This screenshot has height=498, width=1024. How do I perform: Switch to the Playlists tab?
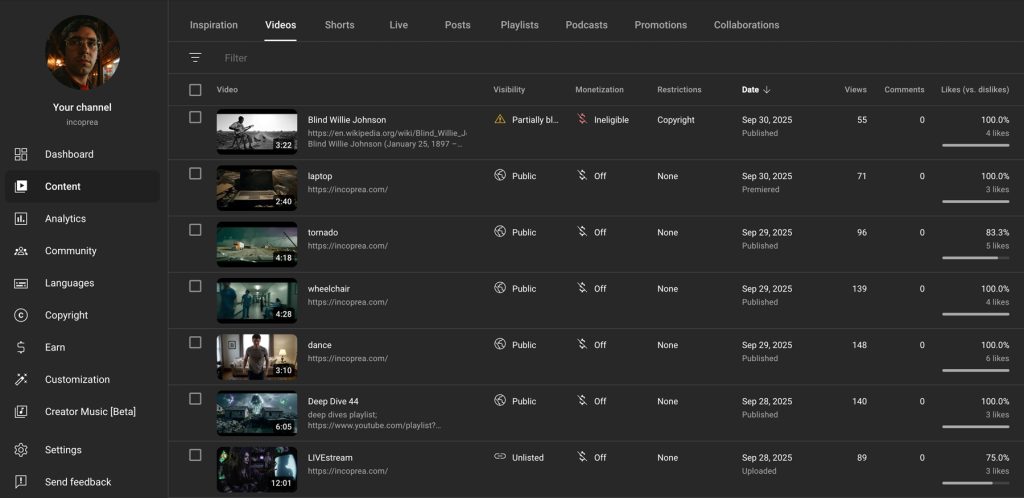point(519,25)
